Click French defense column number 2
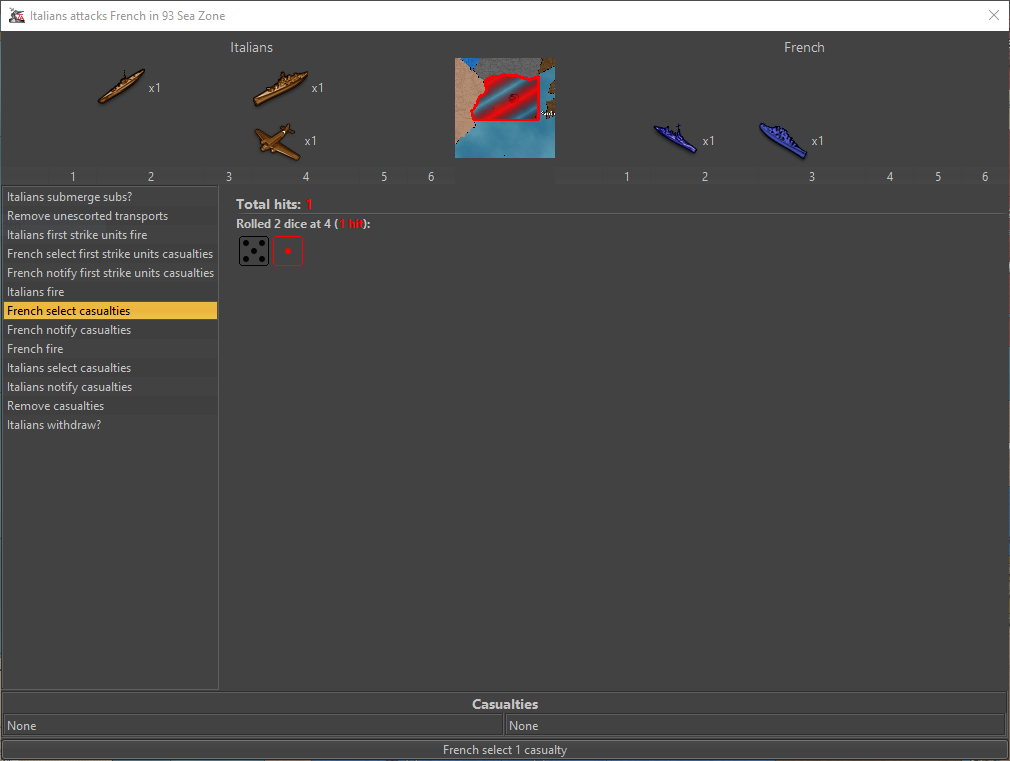Image resolution: width=1010 pixels, height=761 pixels. 705,177
